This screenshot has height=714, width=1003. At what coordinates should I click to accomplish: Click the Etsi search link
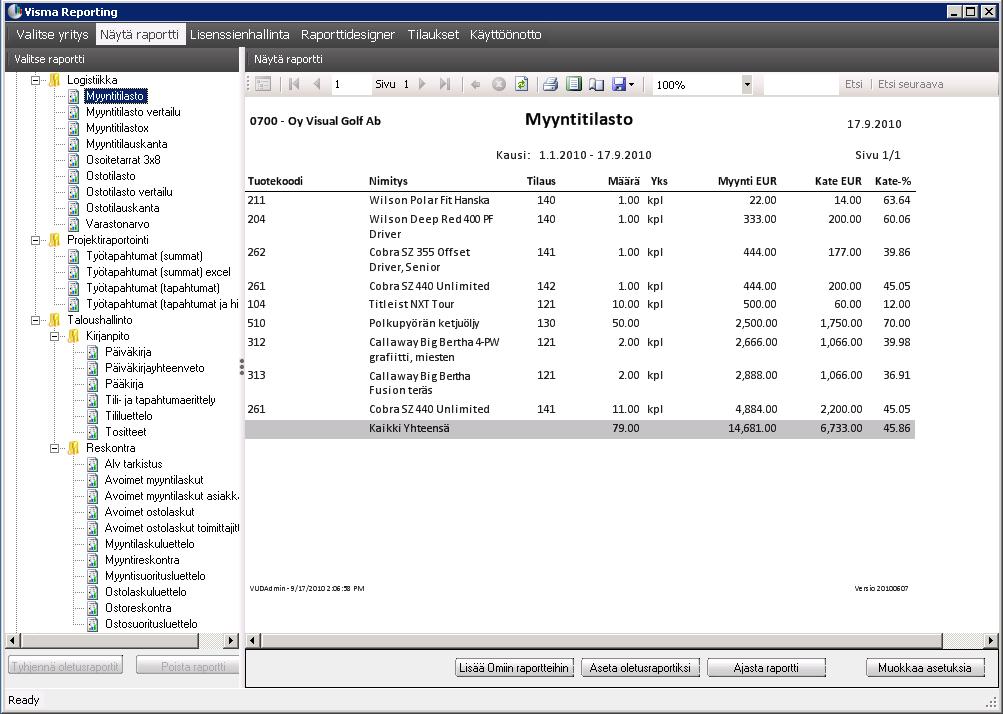pyautogui.click(x=853, y=84)
